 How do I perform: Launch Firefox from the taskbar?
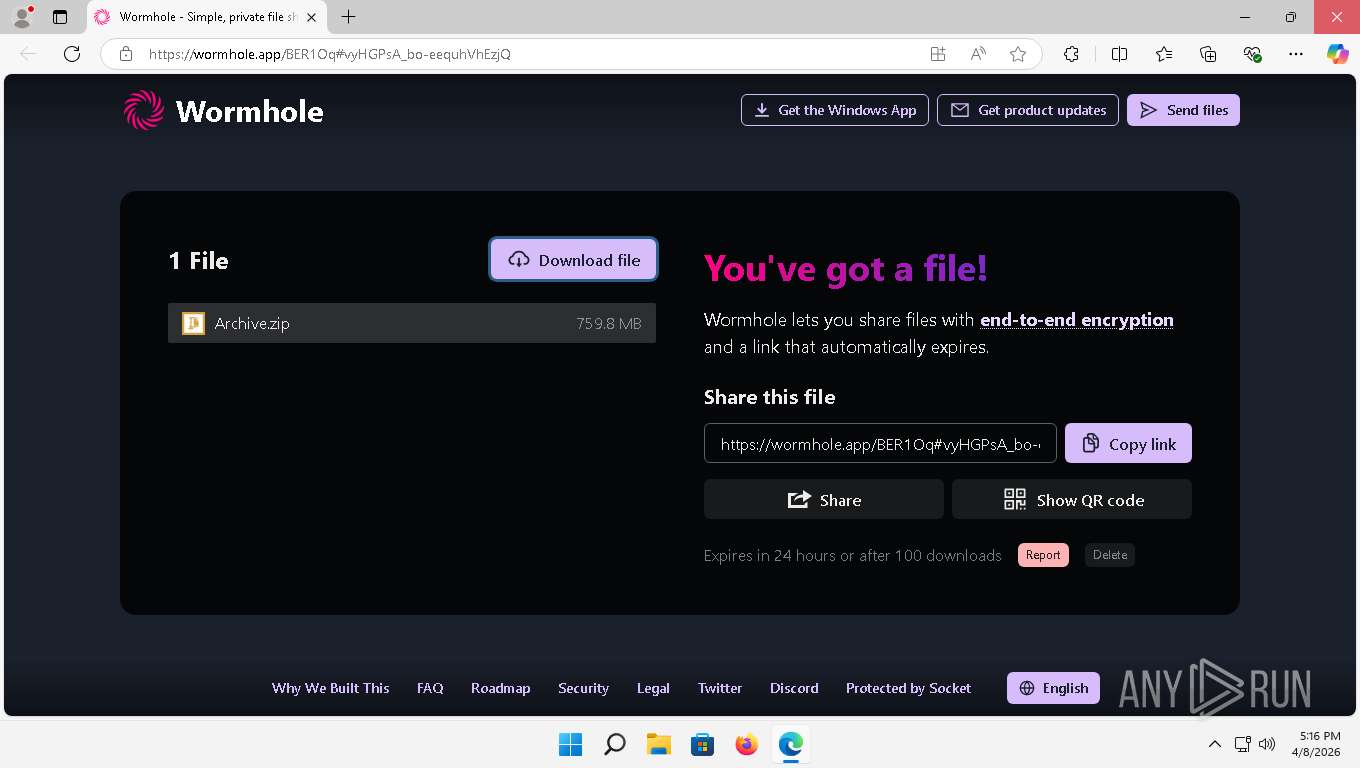tap(746, 744)
